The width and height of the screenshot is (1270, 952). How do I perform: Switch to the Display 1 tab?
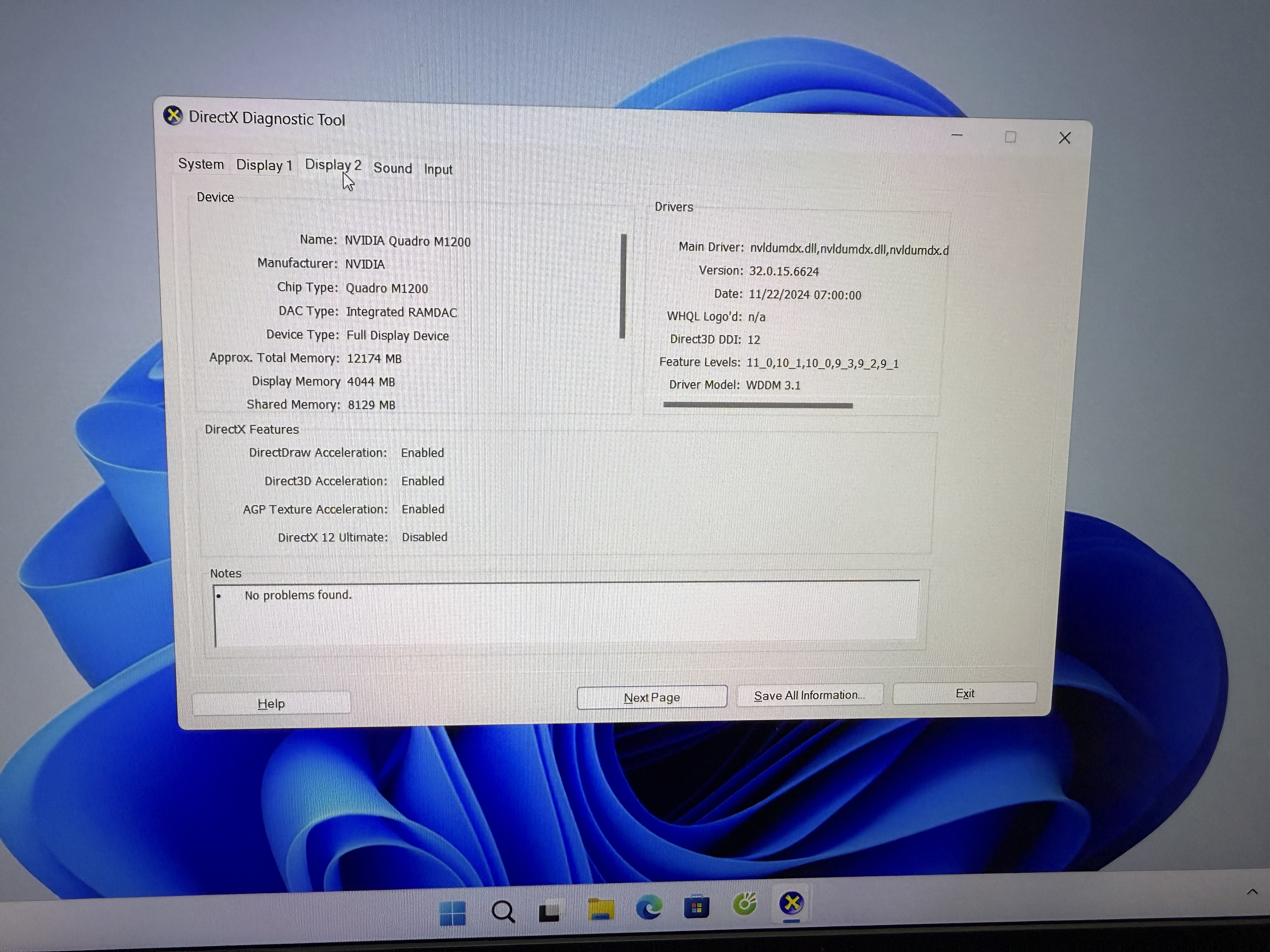tap(264, 165)
